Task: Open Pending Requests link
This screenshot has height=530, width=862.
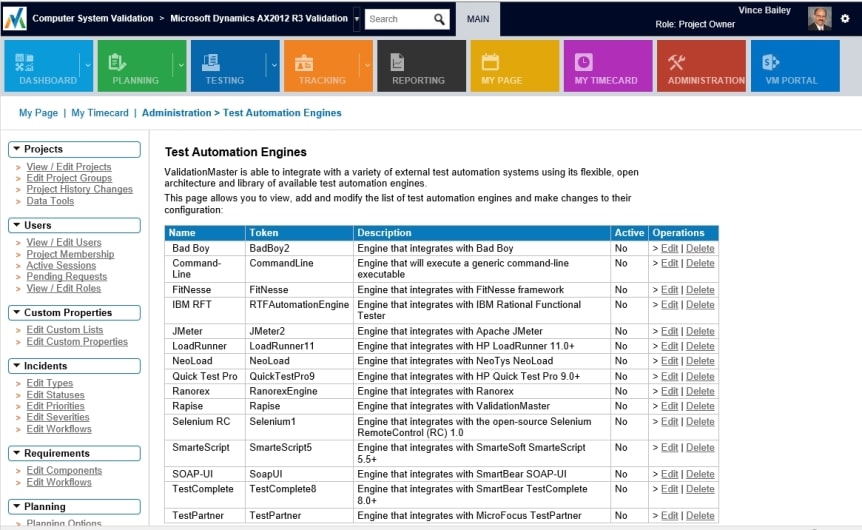Action: point(67,277)
